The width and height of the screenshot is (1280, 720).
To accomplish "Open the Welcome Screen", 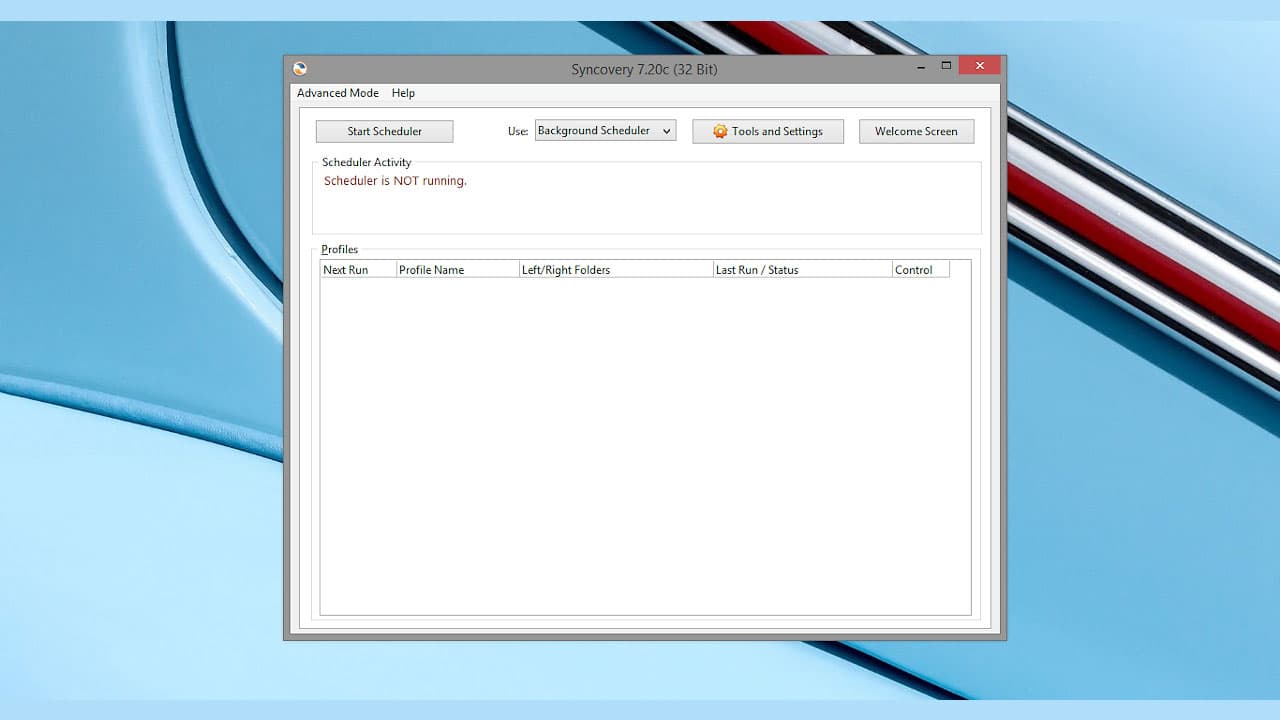I will [915, 131].
